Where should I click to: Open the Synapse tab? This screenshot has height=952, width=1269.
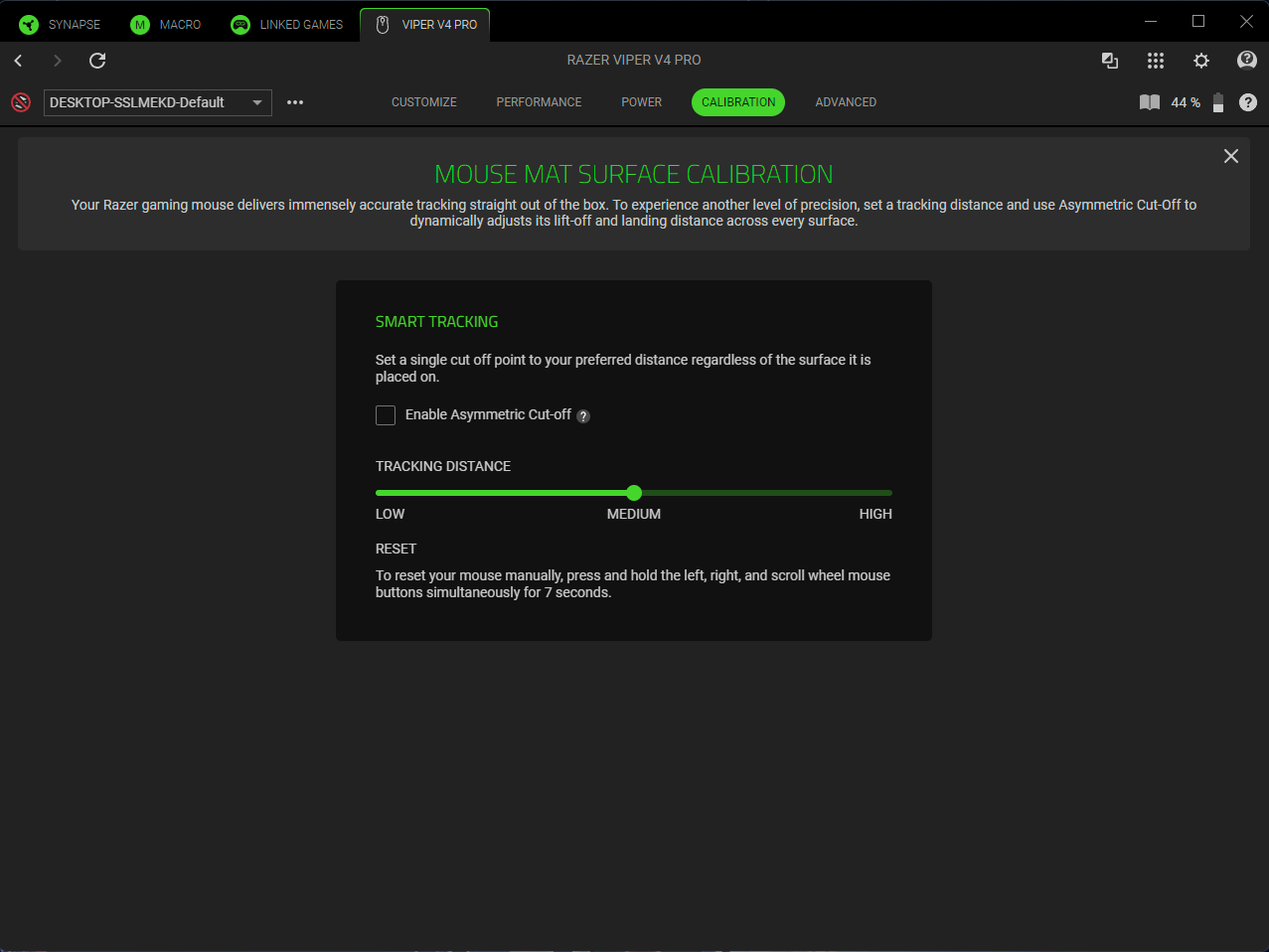pyautogui.click(x=60, y=25)
